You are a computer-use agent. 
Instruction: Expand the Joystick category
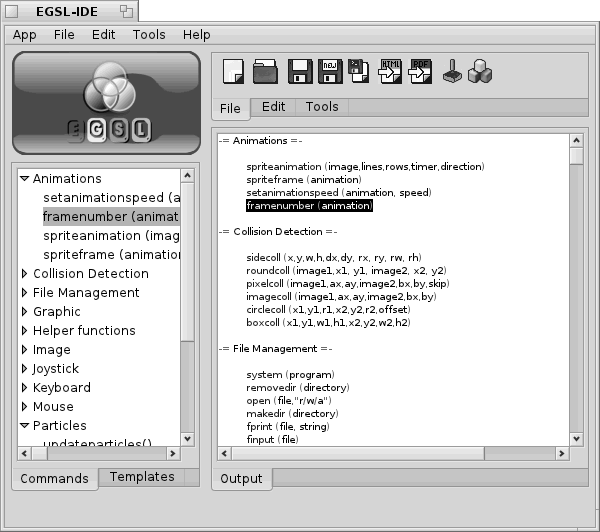[x=25, y=369]
